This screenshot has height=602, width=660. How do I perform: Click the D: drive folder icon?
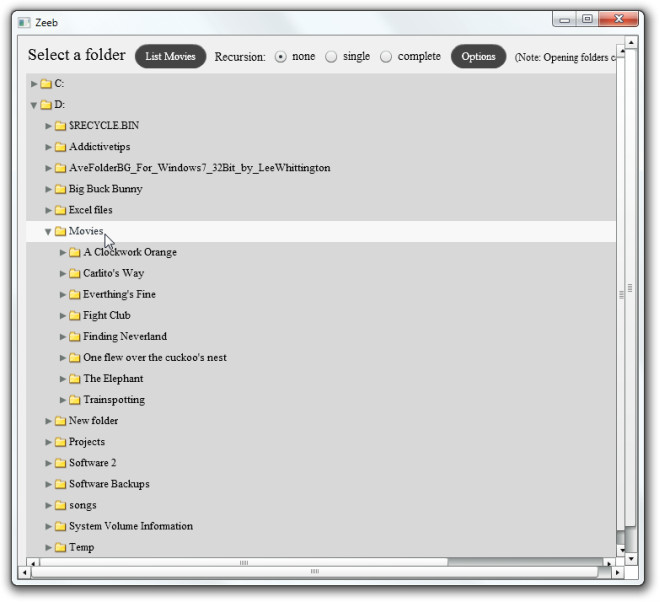(46, 105)
